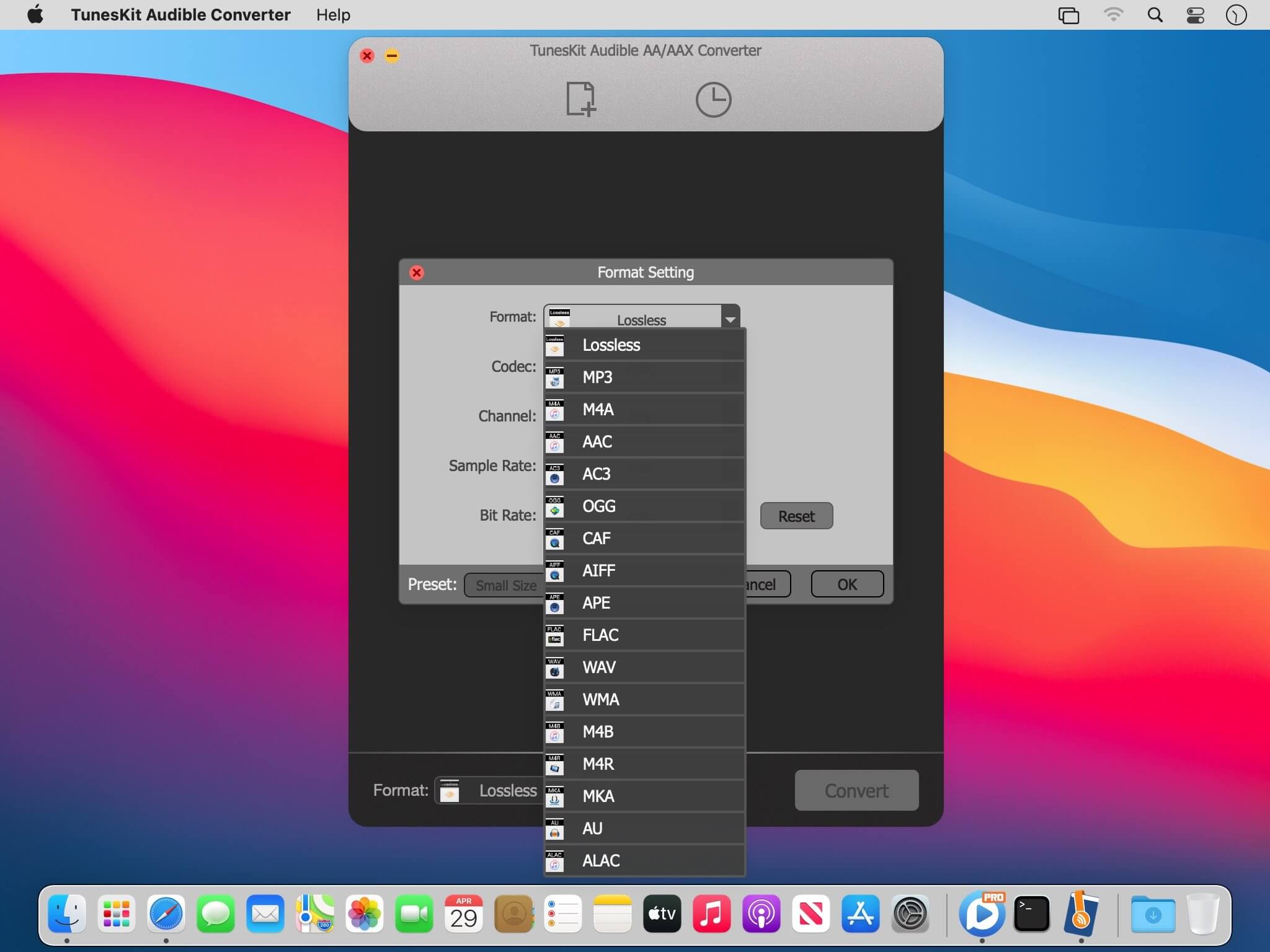Pick AAC from the format dropdown
This screenshot has height=952, width=1270.
644,441
